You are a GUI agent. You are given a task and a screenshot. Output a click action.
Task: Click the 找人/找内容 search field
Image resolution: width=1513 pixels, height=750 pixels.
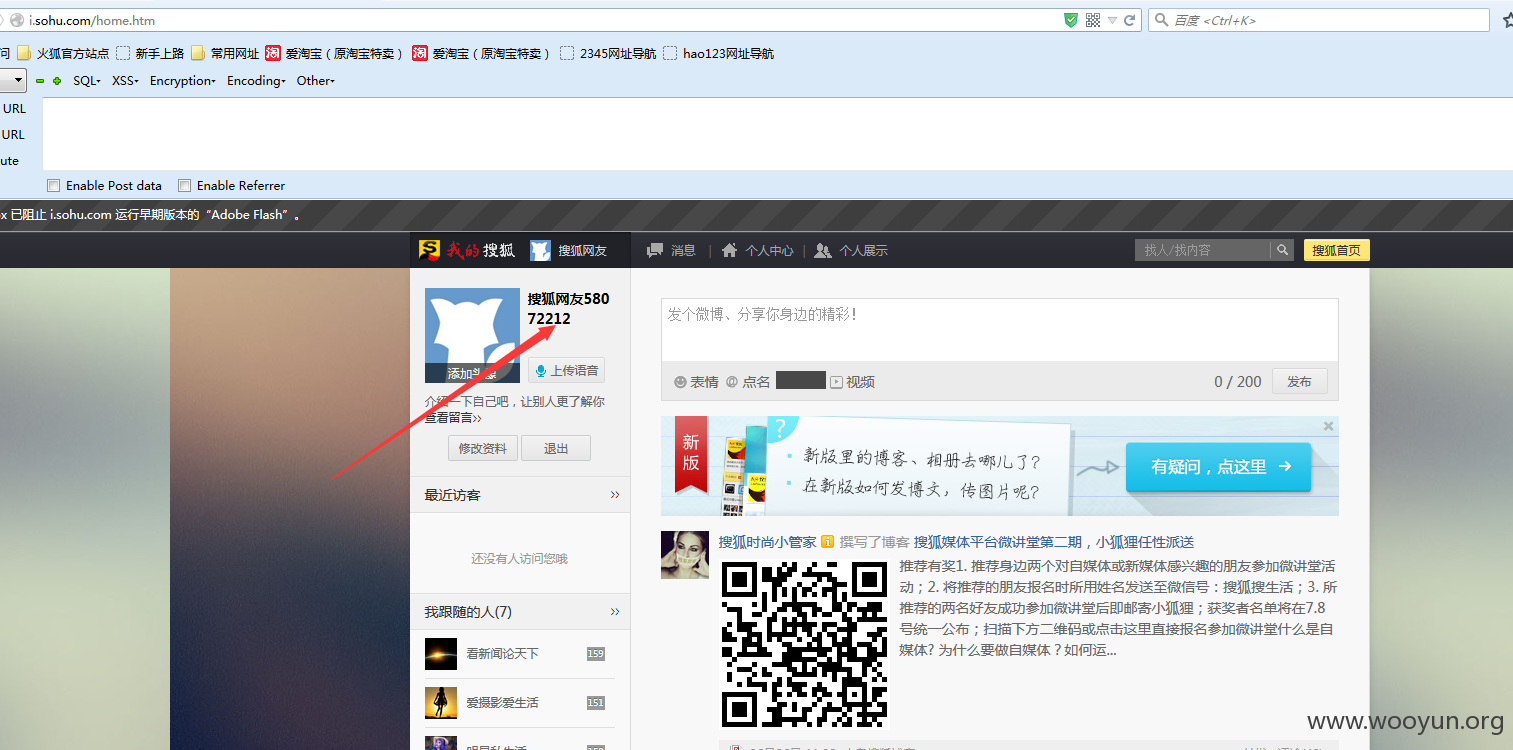pyautogui.click(x=1203, y=250)
